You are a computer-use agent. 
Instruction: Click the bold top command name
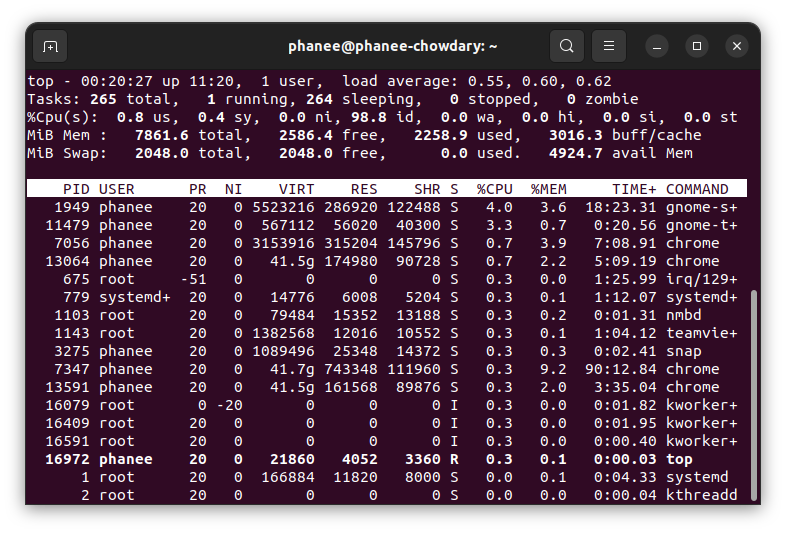[679, 459]
